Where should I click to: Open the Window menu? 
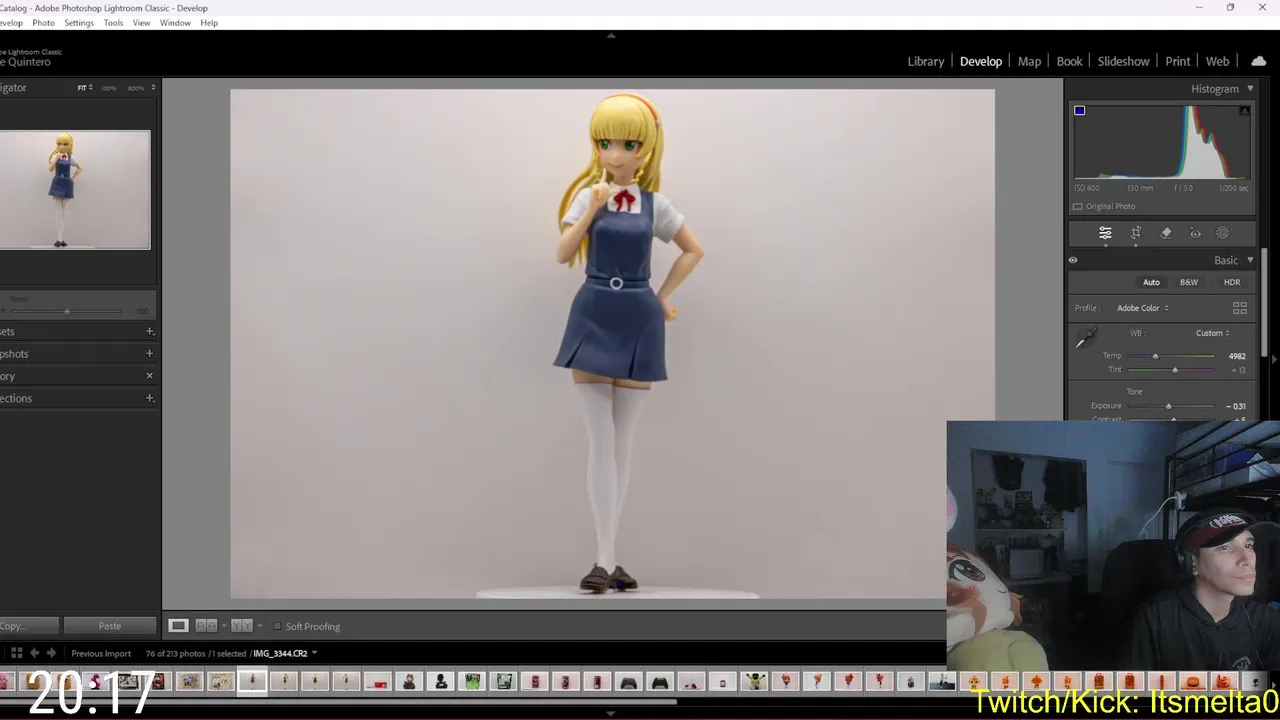click(175, 22)
